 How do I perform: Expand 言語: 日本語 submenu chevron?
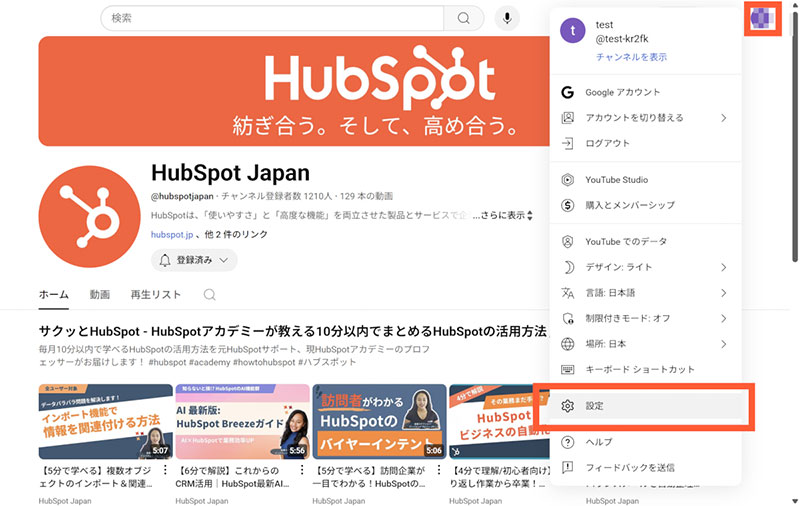tap(723, 293)
